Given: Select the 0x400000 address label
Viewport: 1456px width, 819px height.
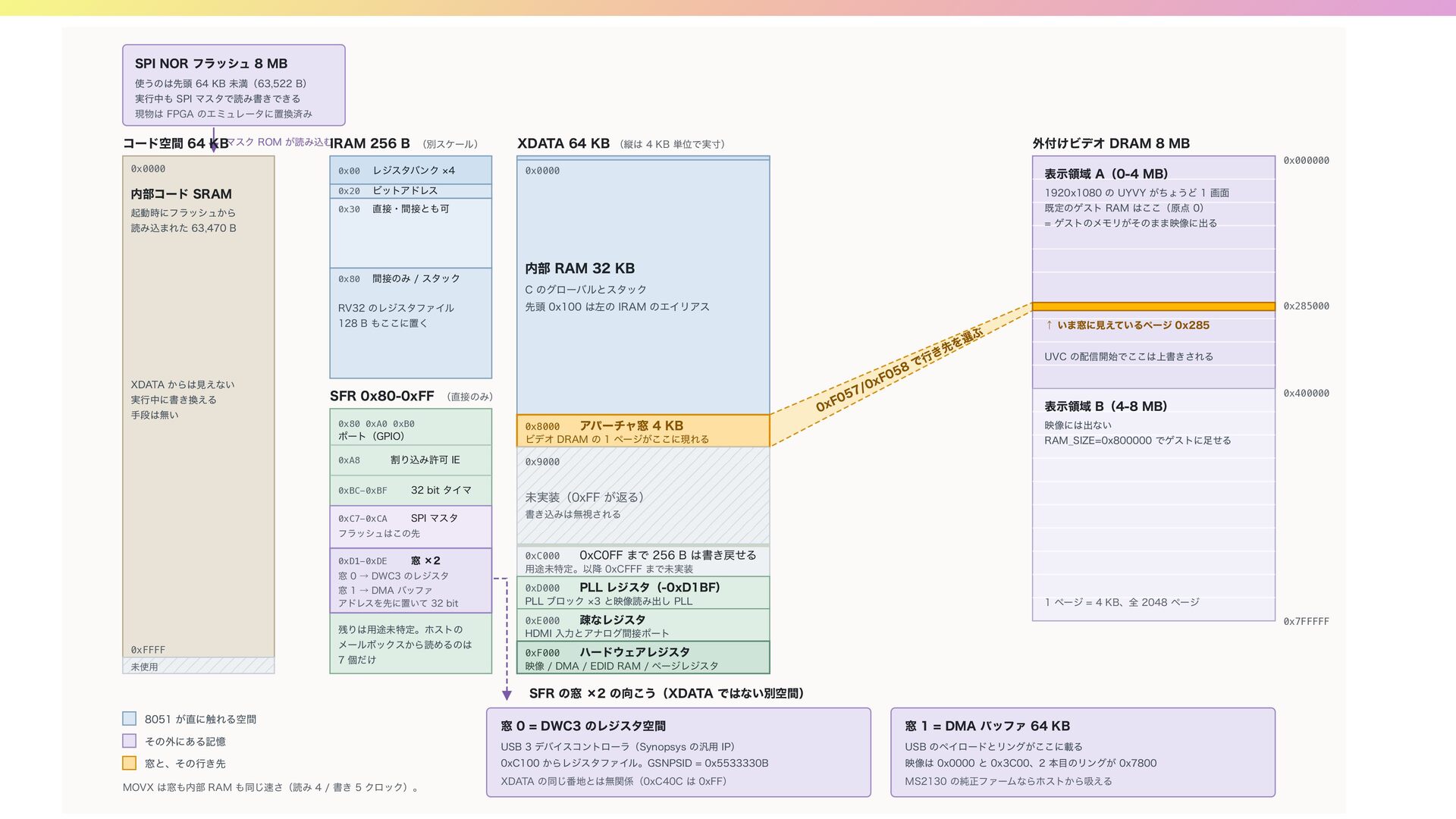Looking at the screenshot, I should [1306, 393].
